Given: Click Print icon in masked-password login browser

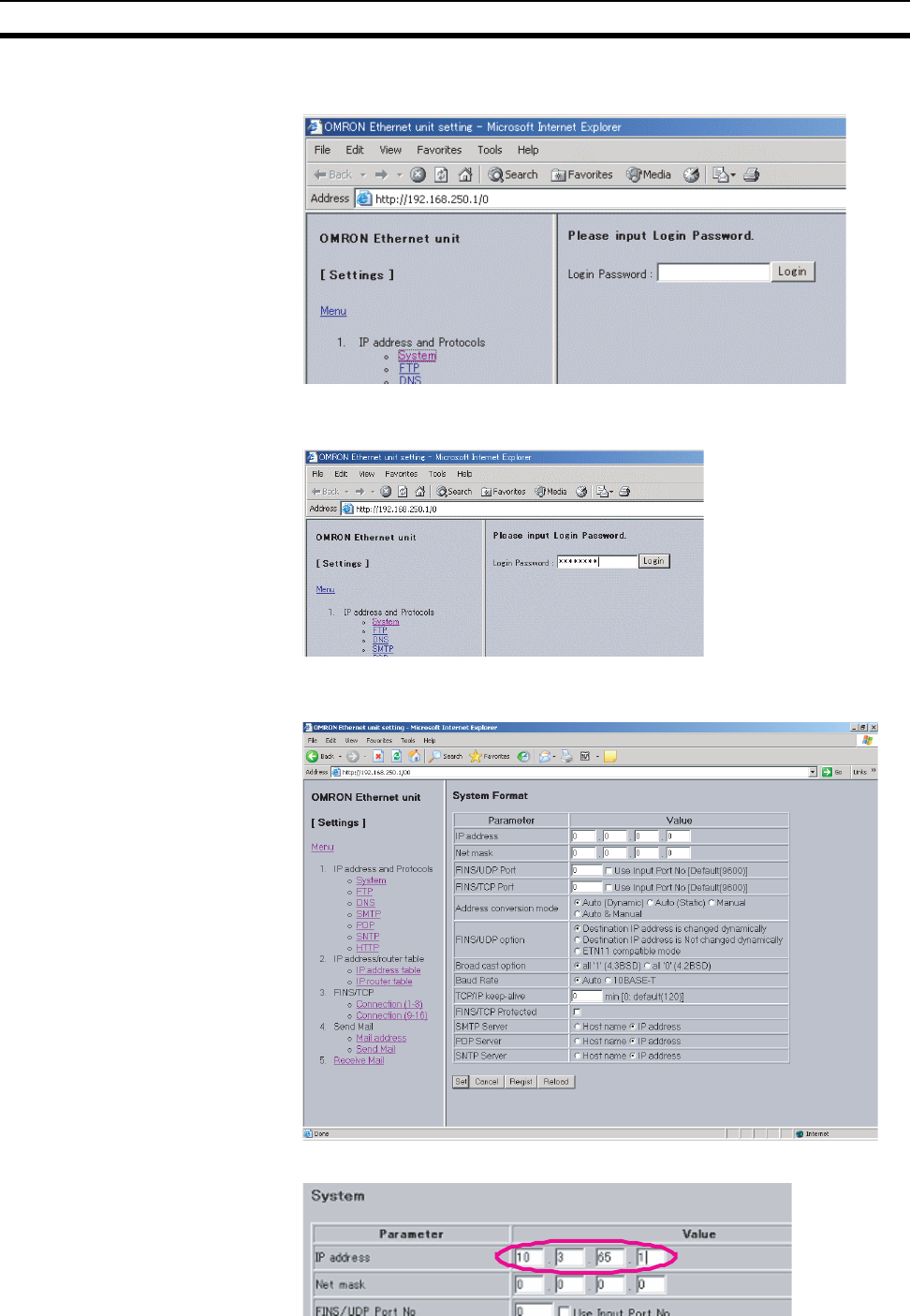Looking at the screenshot, I should (624, 492).
